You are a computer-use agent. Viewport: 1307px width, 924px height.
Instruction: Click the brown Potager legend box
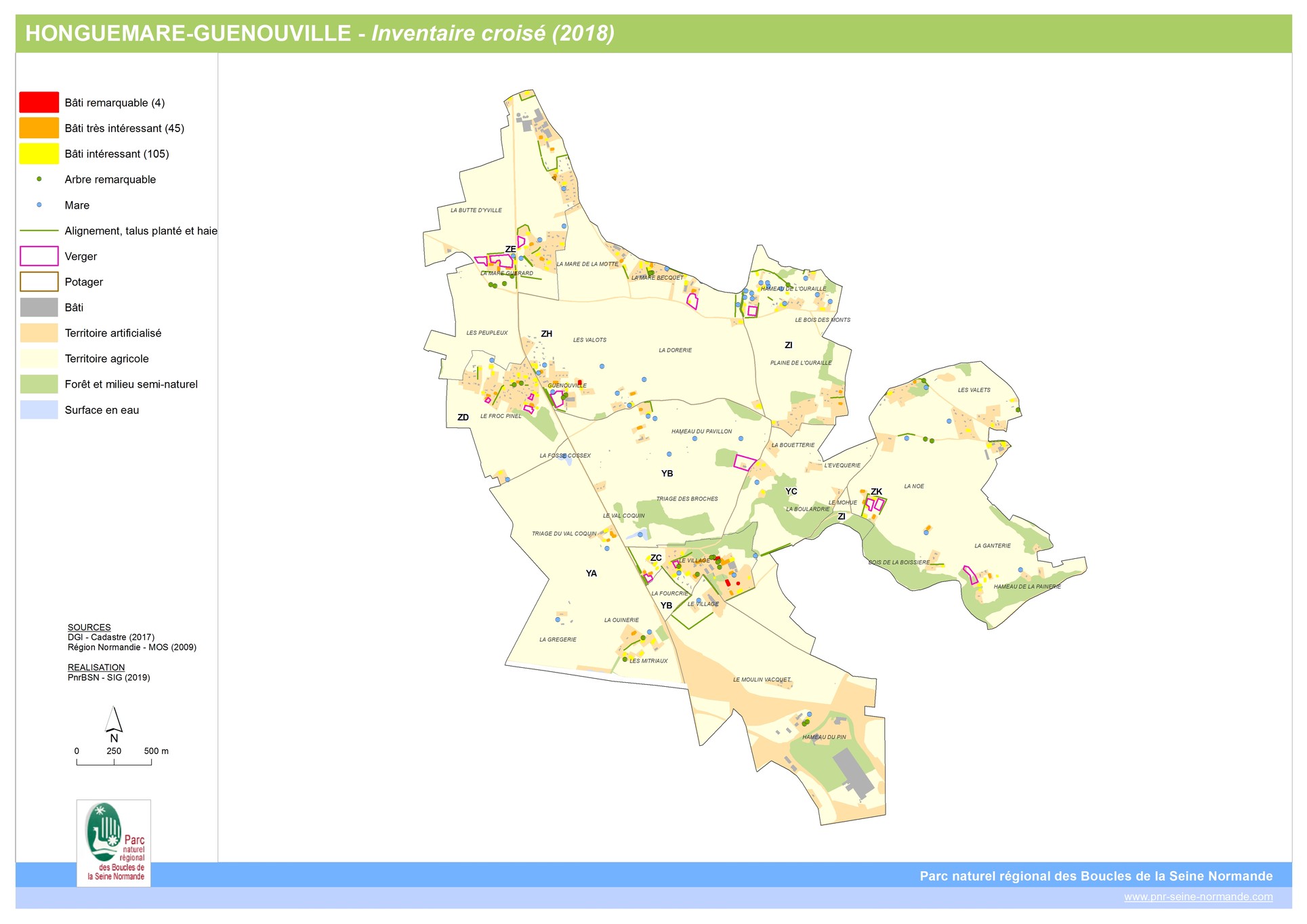pyautogui.click(x=39, y=282)
